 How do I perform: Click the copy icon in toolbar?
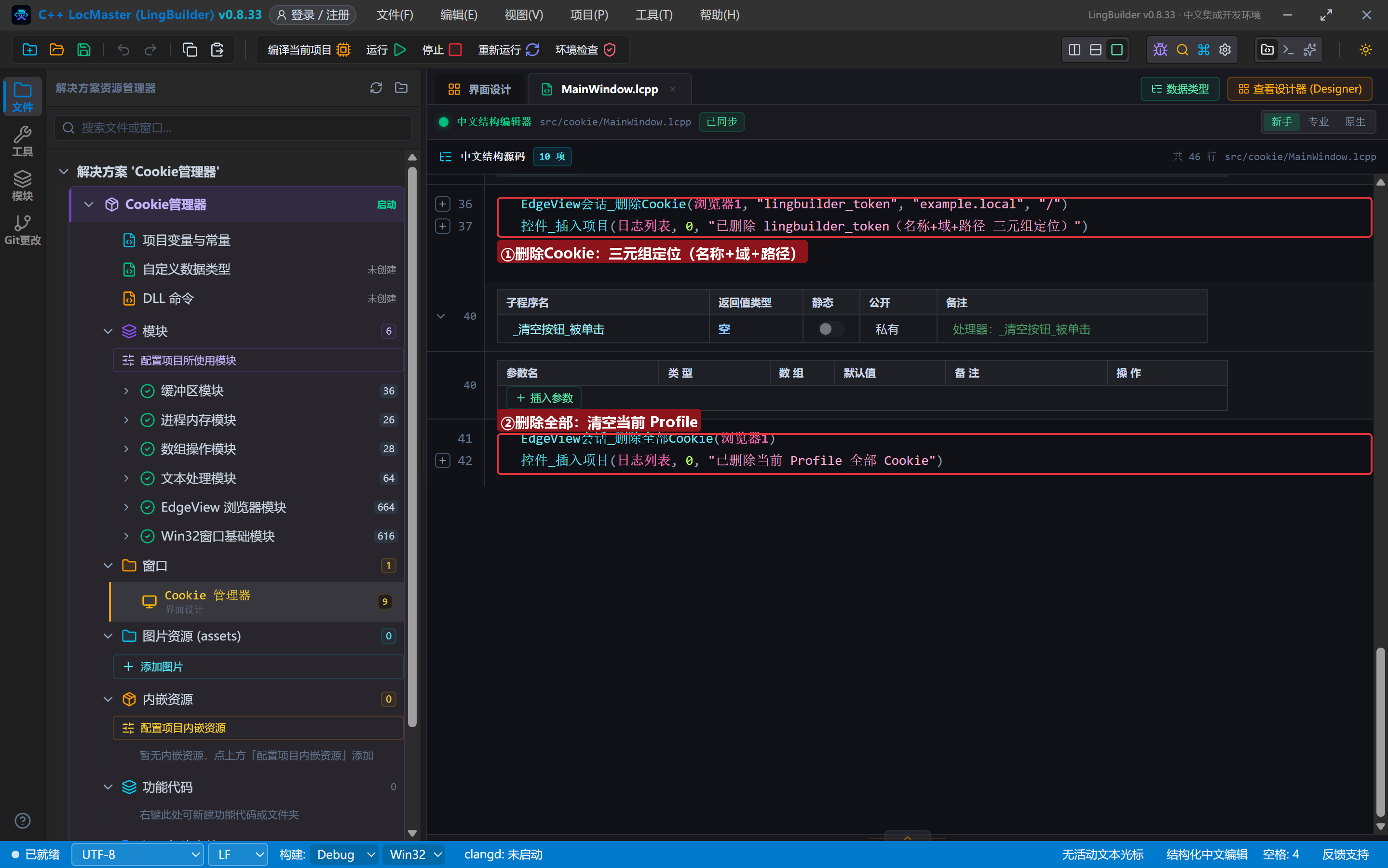tap(190, 50)
